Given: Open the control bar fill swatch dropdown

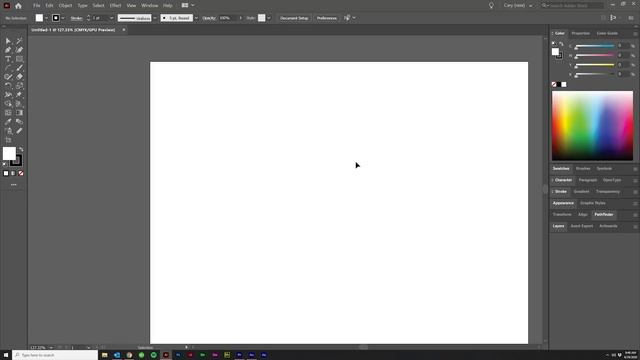Looking at the screenshot, I should click(x=46, y=18).
